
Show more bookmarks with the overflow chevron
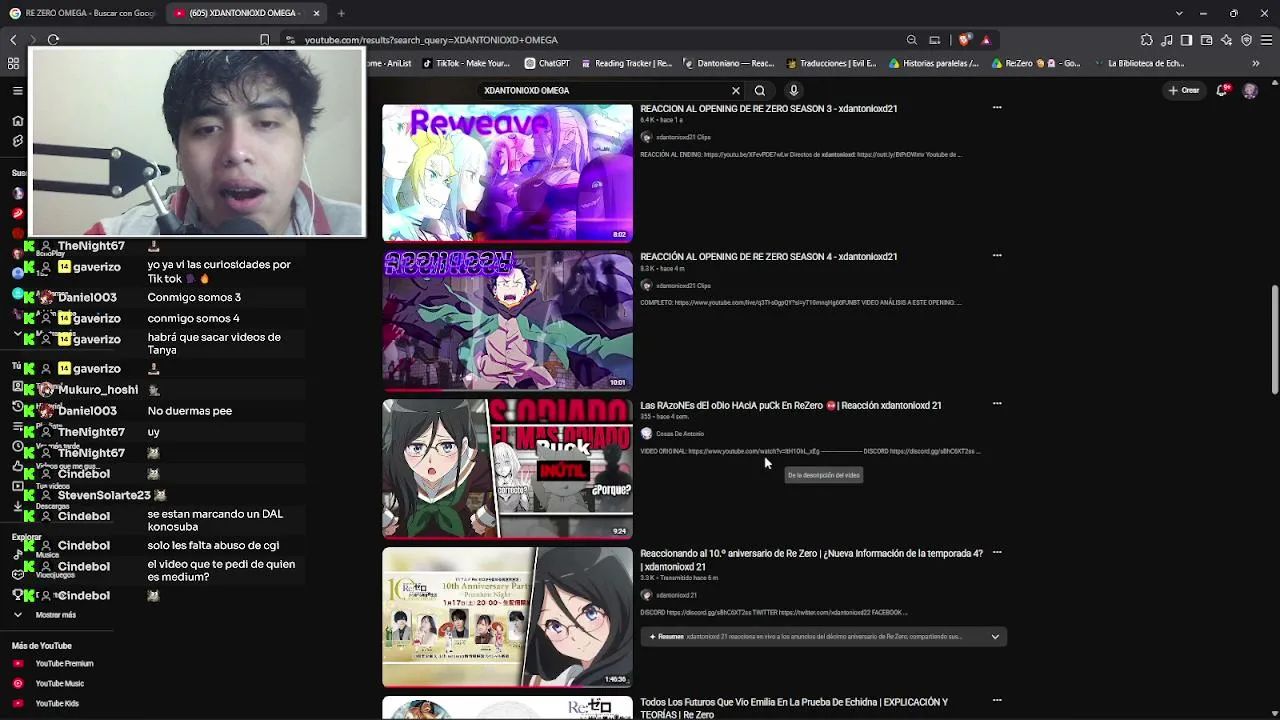[1256, 63]
